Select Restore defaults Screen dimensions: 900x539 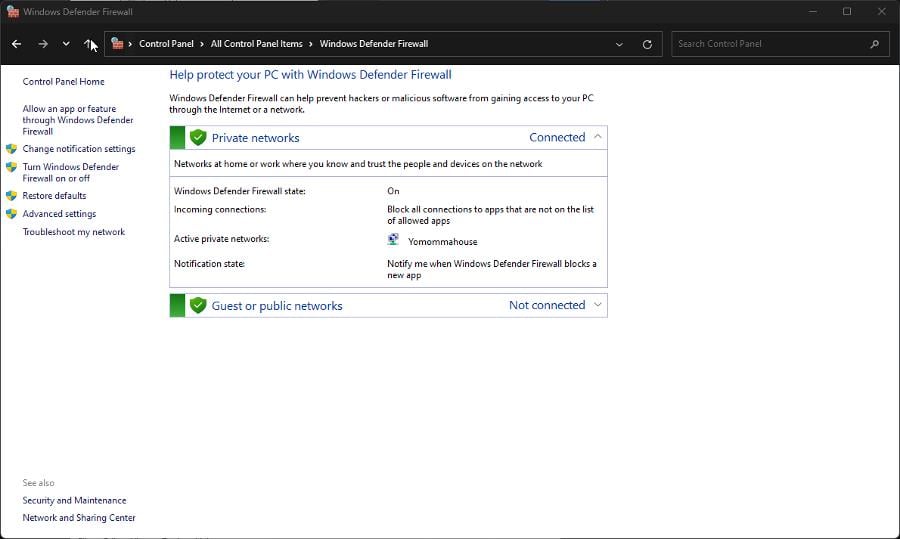(54, 196)
